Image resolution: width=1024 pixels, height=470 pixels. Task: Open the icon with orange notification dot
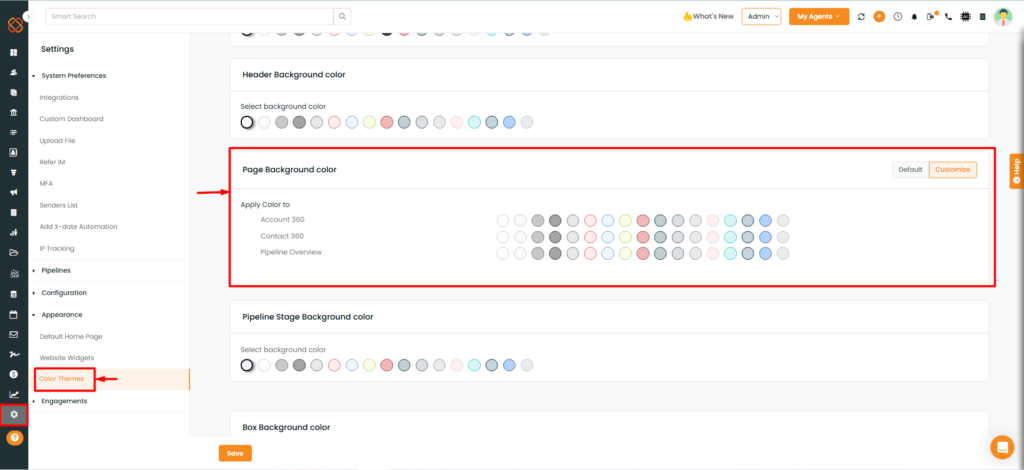click(932, 16)
